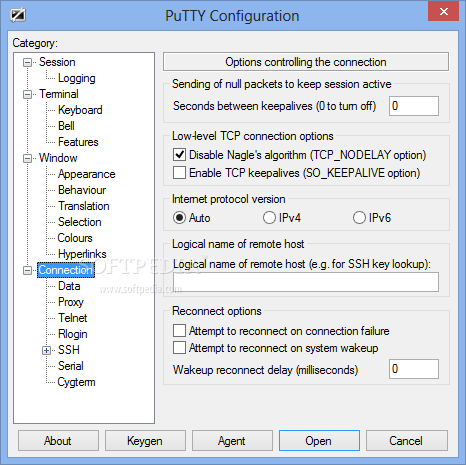Click the About button

(58, 441)
